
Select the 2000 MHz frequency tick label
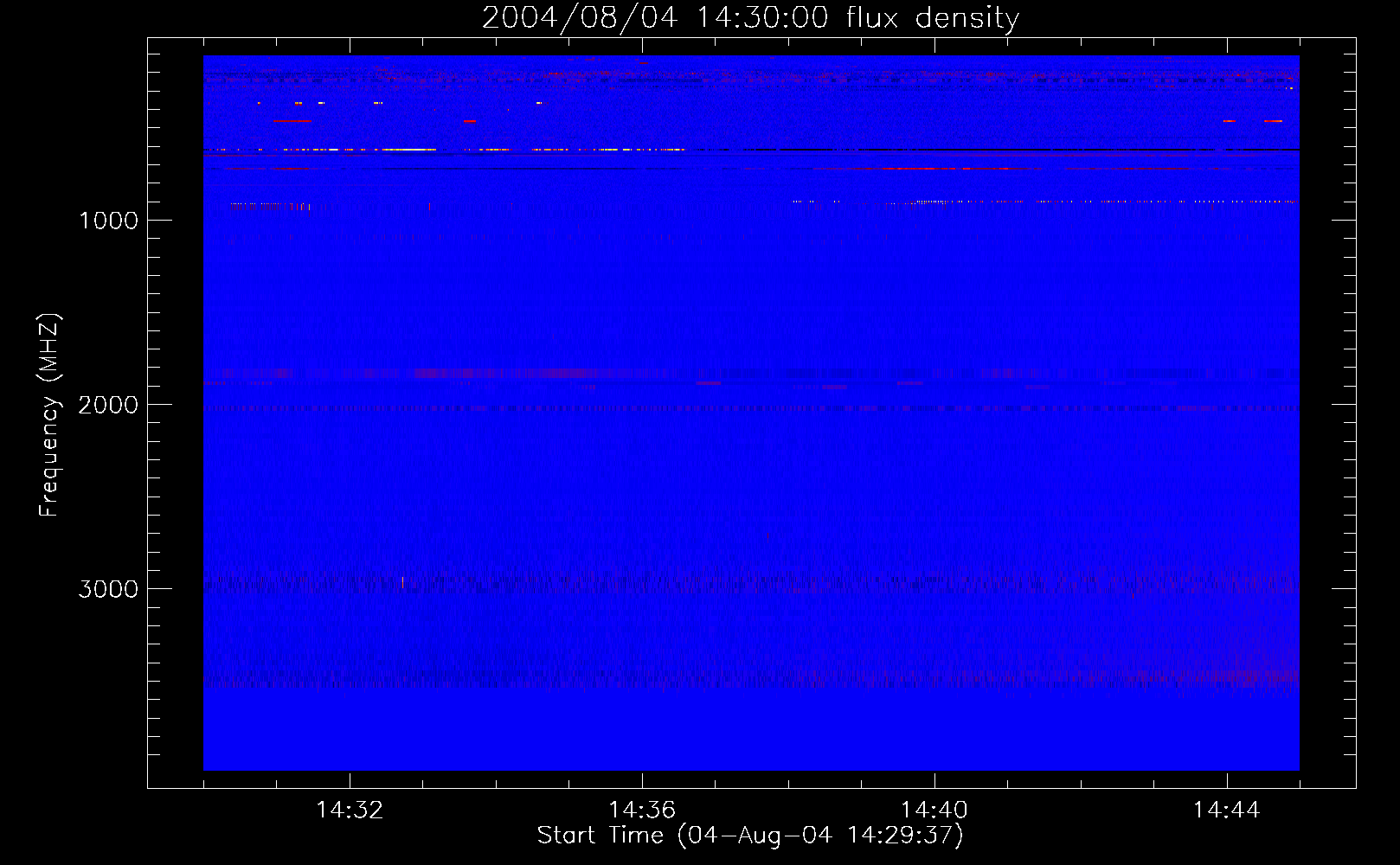(x=108, y=405)
